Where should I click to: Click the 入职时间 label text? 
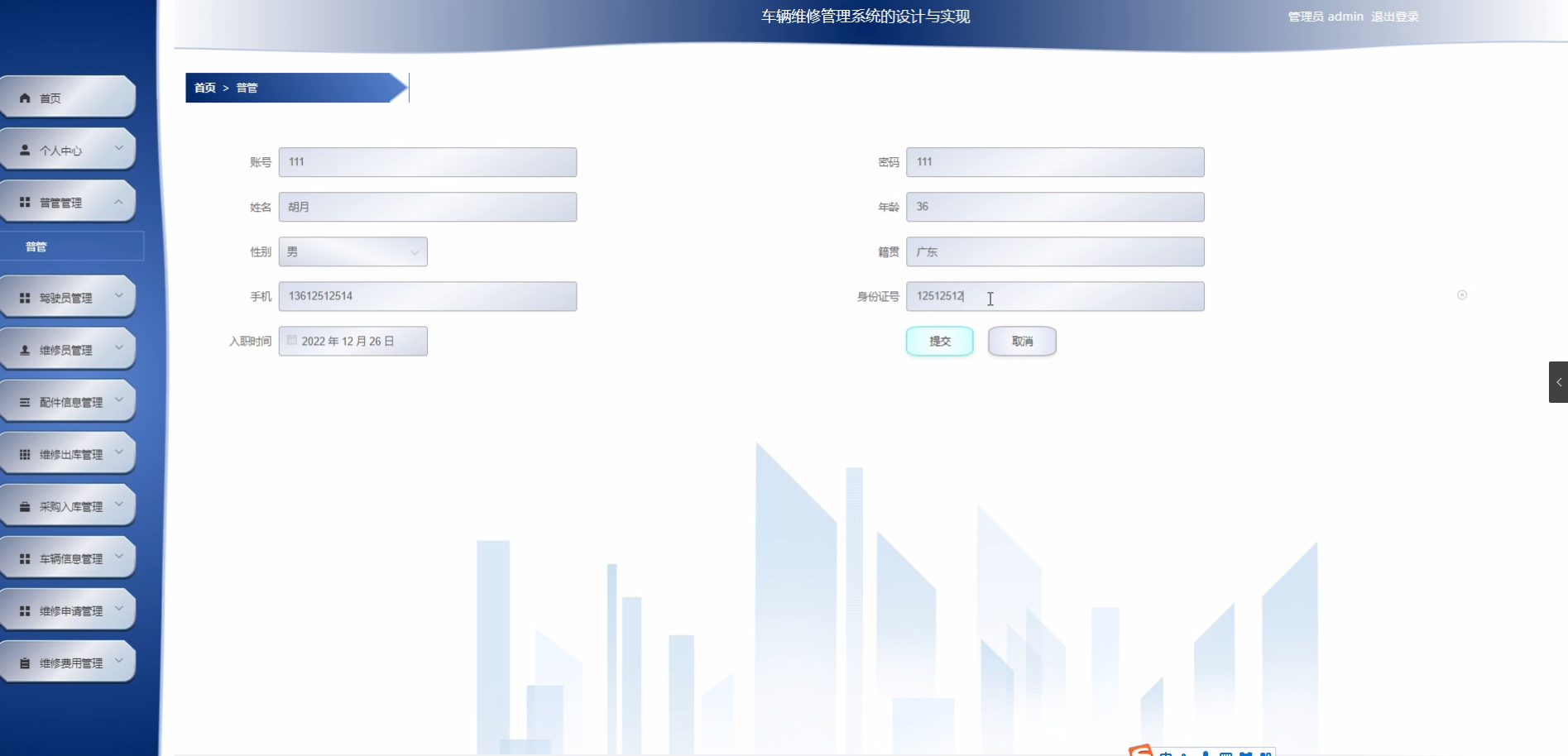(250, 341)
